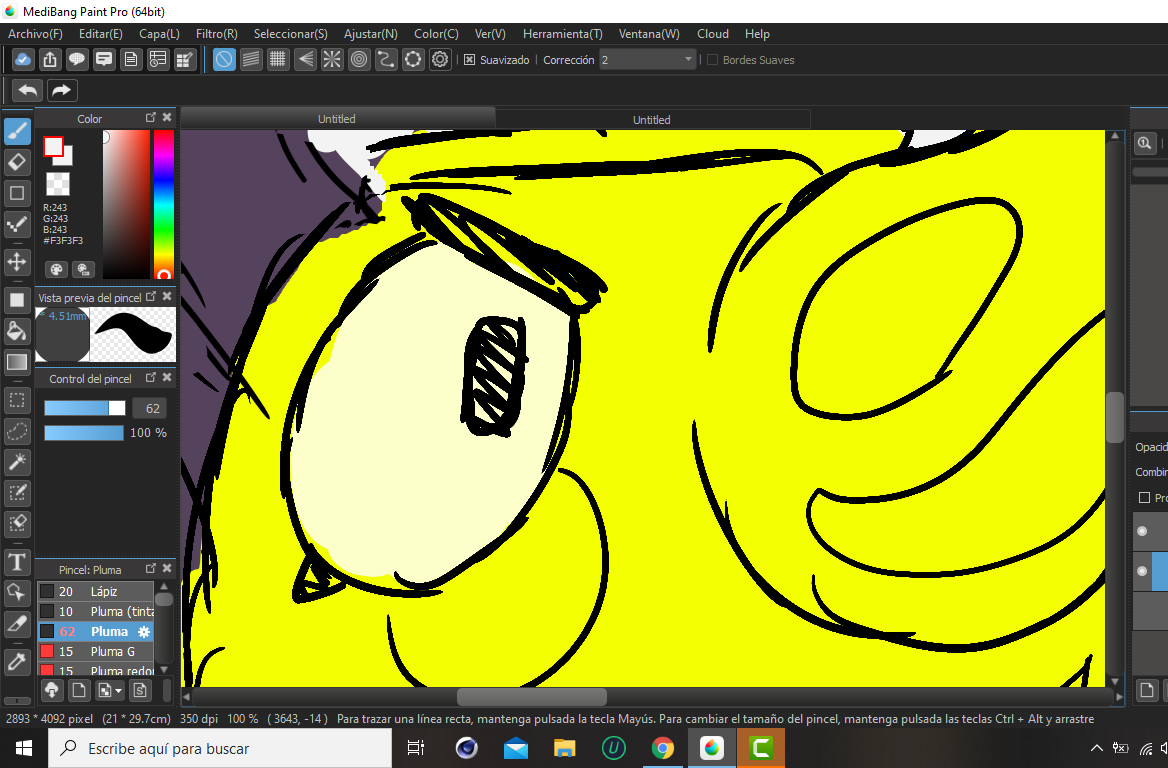1168x768 pixels.
Task: Click the cloud save icon
Action: coord(23,60)
